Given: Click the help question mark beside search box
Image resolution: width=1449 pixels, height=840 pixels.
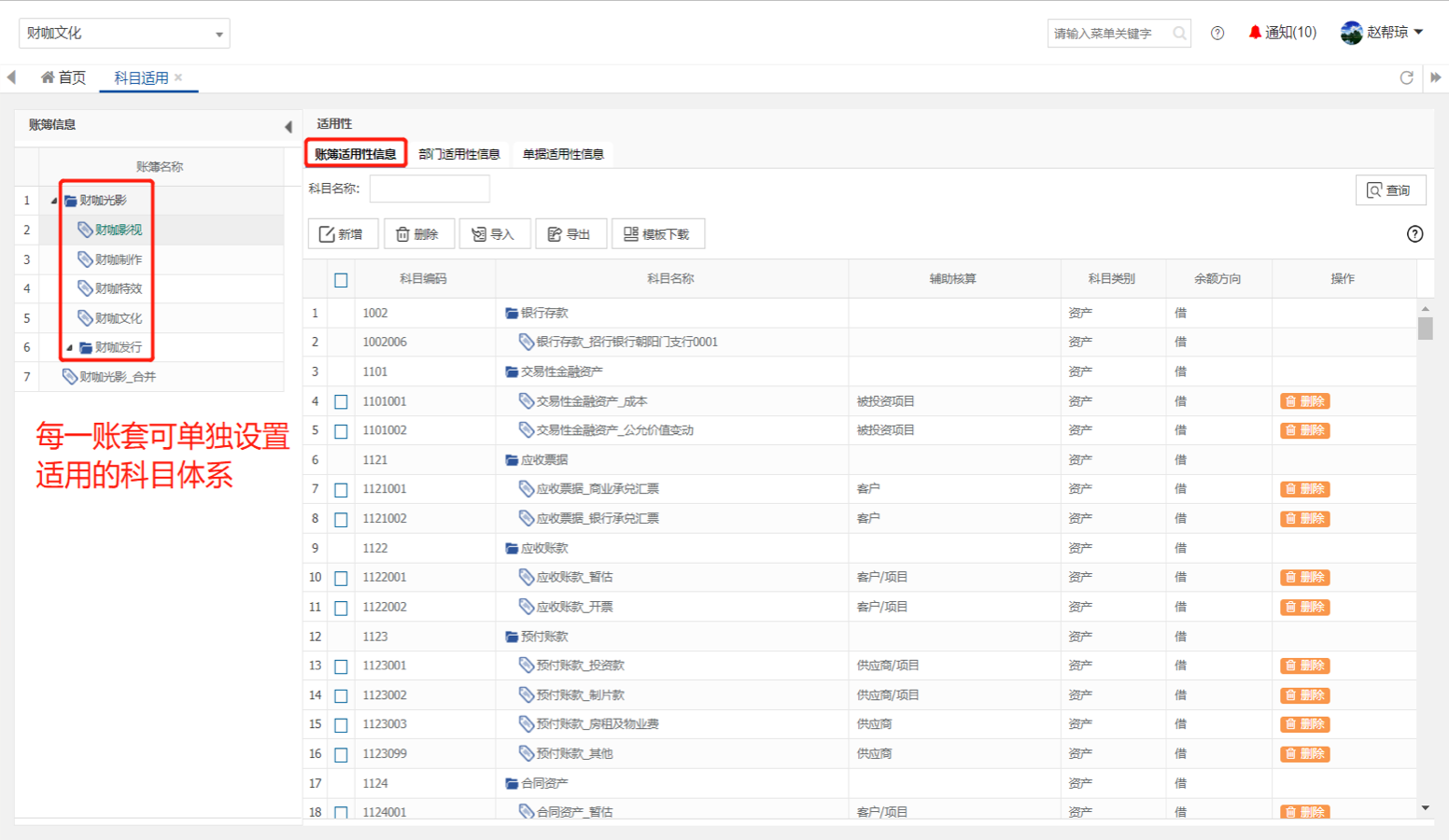Looking at the screenshot, I should [x=1217, y=33].
